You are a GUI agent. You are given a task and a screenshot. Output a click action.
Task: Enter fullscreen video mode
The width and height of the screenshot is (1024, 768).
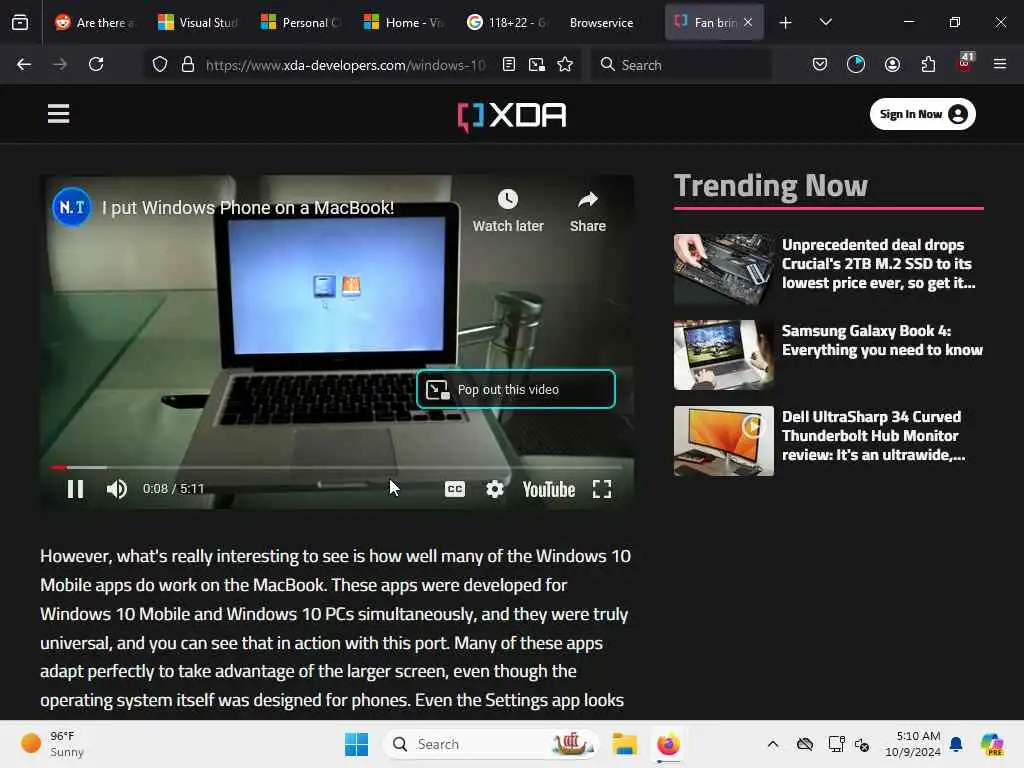point(602,489)
